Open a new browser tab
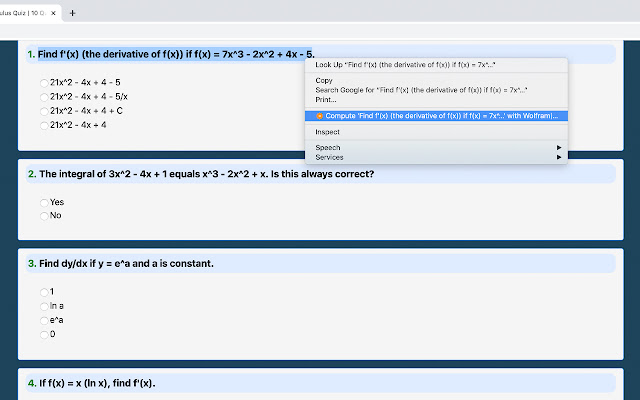Screen dimensions: 640x400 72,13
